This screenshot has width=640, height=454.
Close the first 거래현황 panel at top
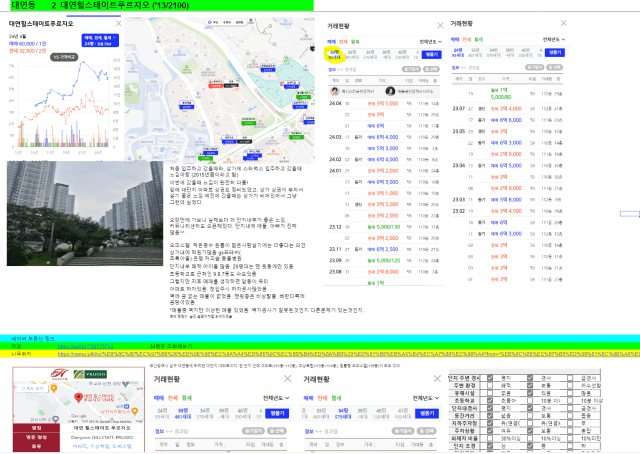tap(440, 26)
